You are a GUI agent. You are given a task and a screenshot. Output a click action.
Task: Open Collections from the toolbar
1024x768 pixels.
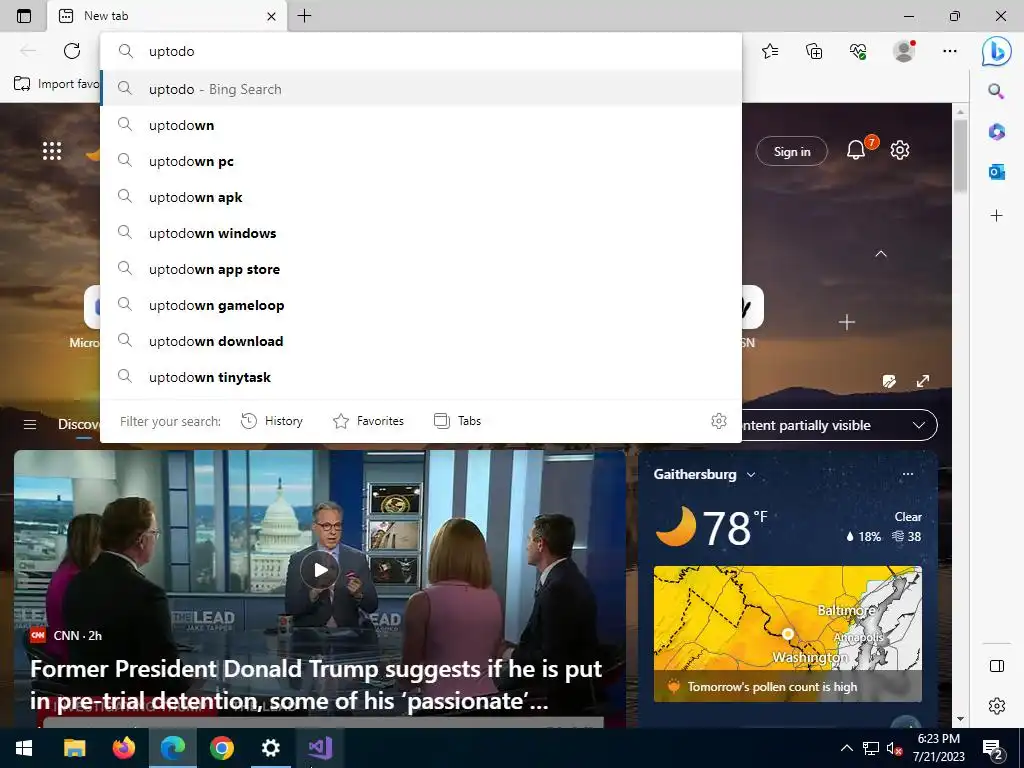pyautogui.click(x=814, y=51)
